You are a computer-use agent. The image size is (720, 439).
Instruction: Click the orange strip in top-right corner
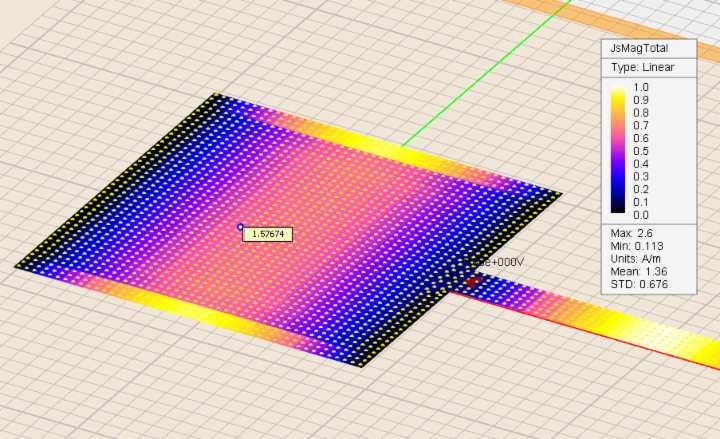[600, 15]
